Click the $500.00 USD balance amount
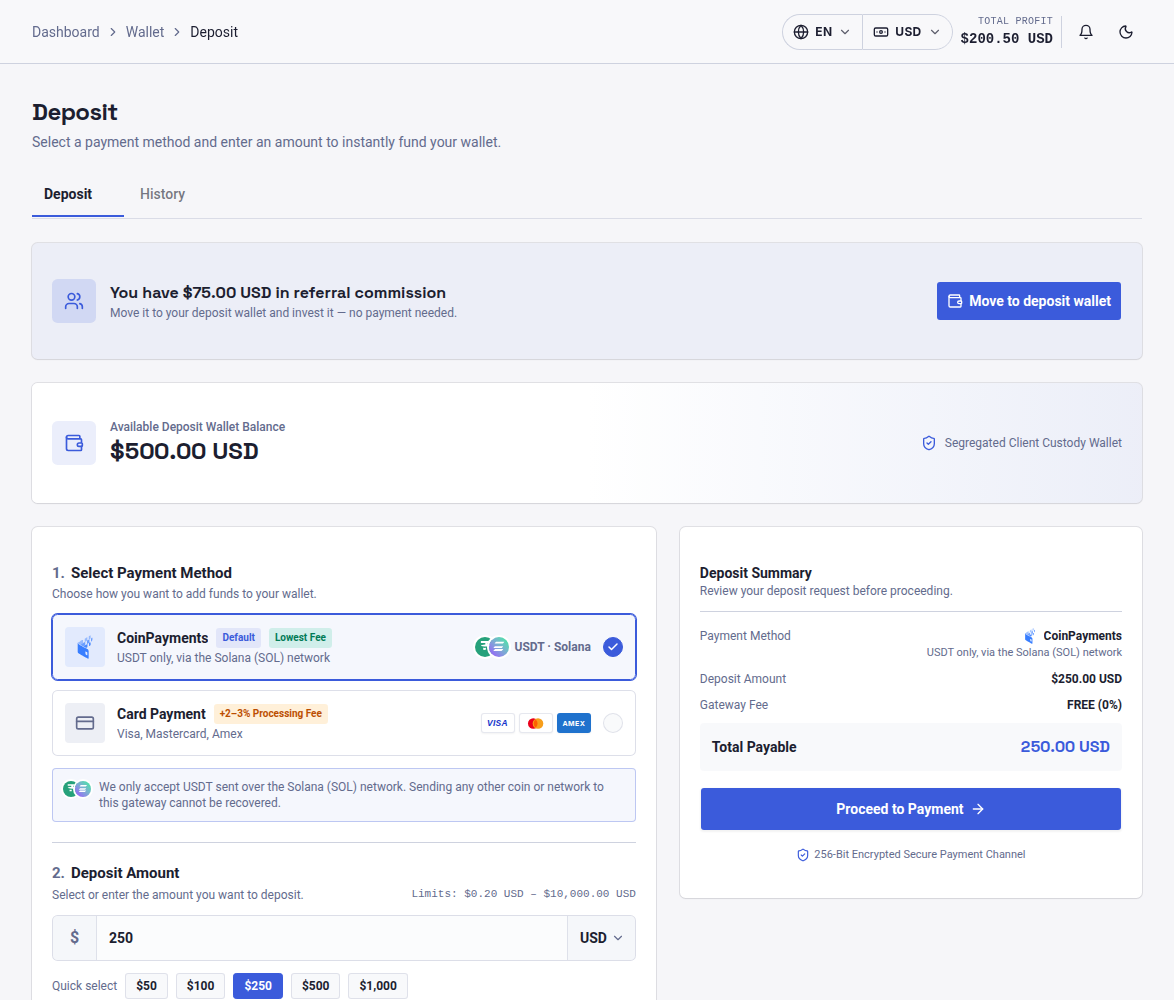 click(x=184, y=451)
